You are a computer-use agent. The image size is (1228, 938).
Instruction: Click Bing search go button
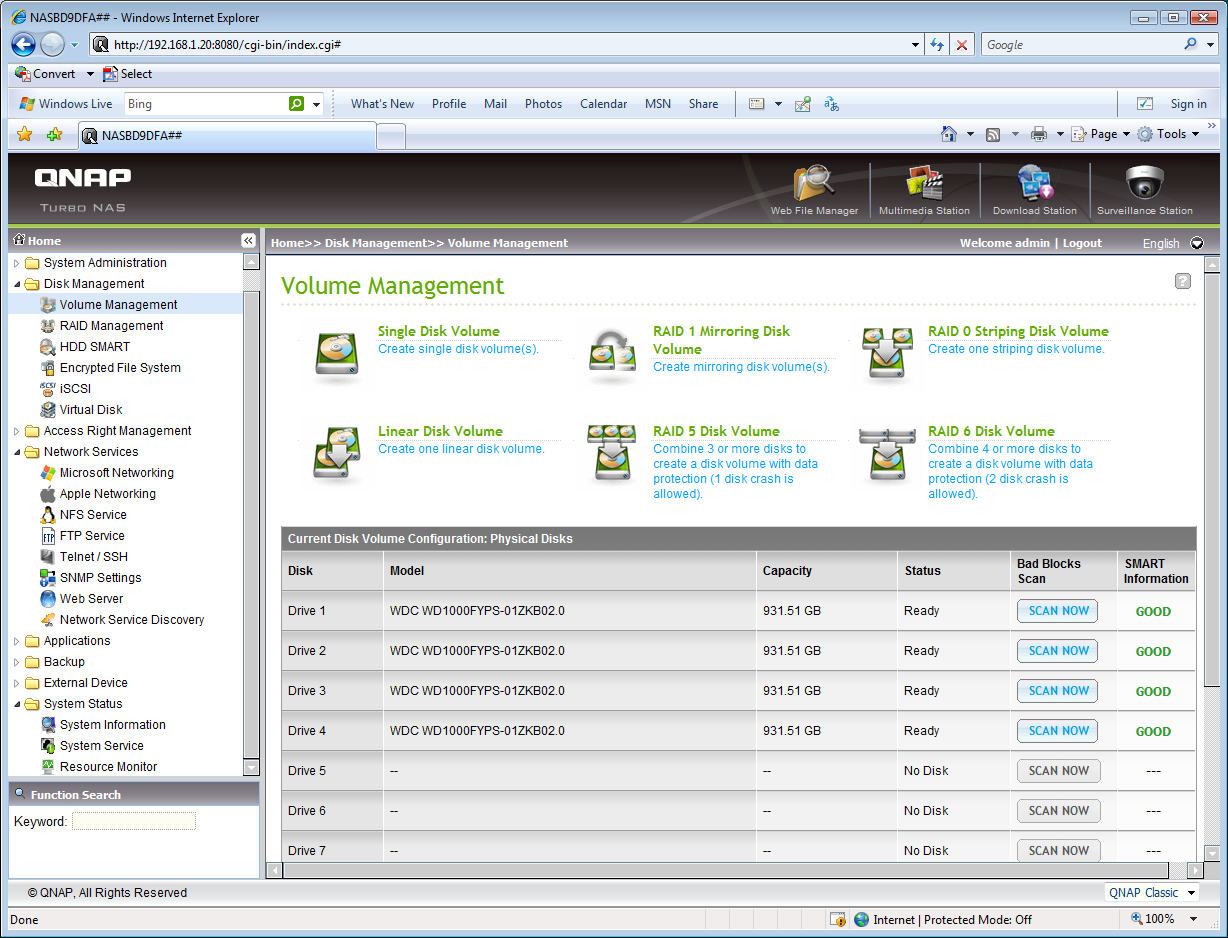tap(296, 104)
